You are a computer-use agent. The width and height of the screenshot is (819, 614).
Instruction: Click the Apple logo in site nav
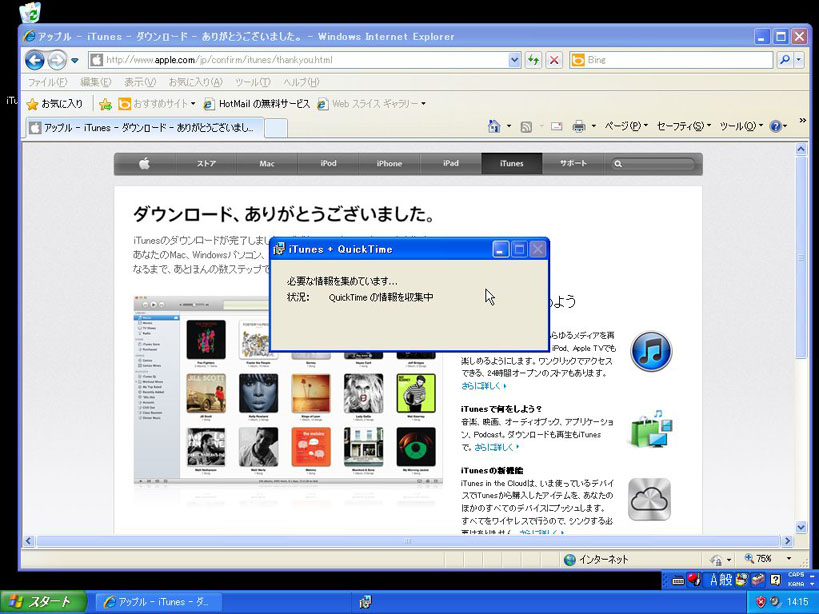point(145,163)
